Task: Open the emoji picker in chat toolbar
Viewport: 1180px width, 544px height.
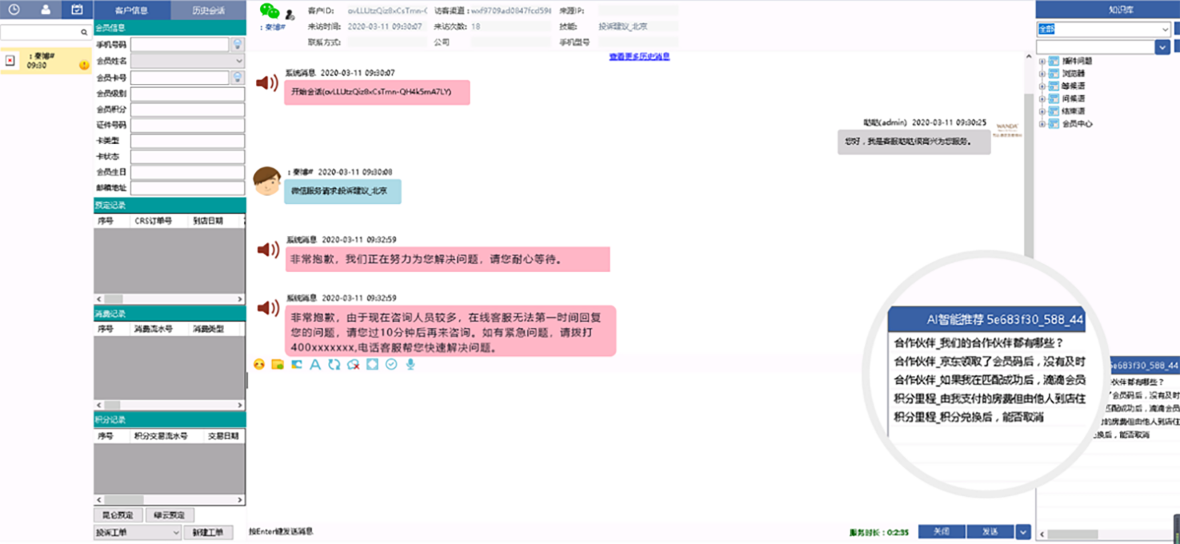Action: tap(259, 364)
